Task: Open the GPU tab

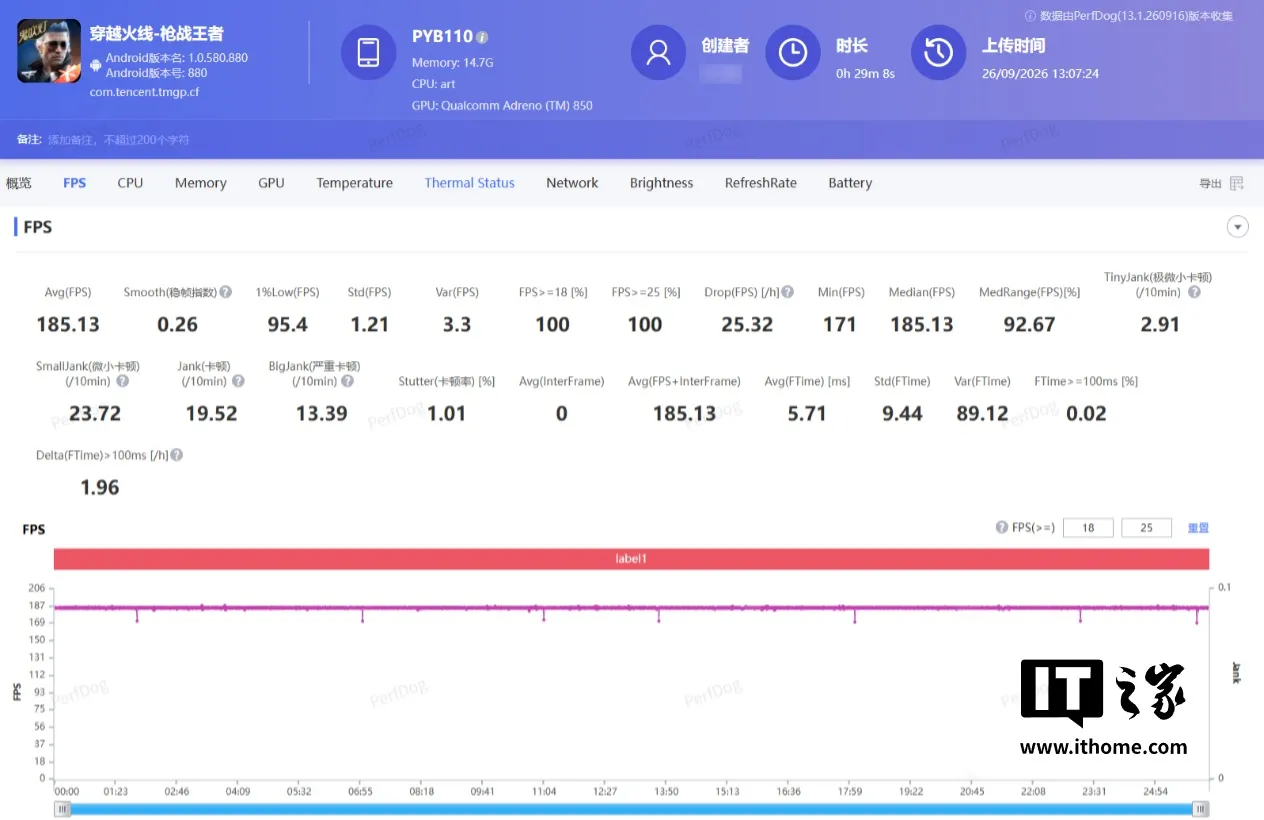Action: [x=271, y=183]
